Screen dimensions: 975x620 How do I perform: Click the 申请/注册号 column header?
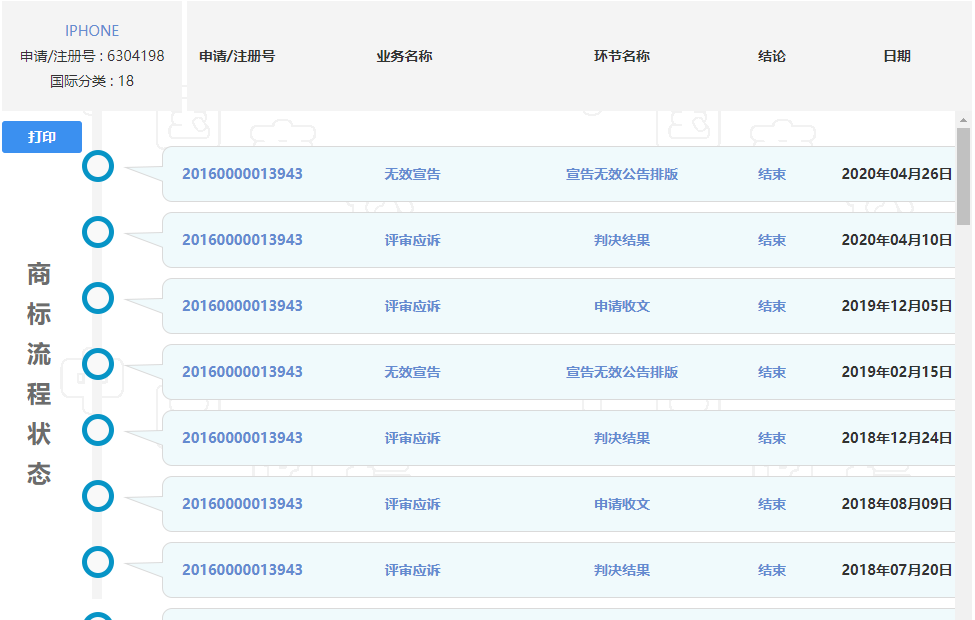point(237,56)
